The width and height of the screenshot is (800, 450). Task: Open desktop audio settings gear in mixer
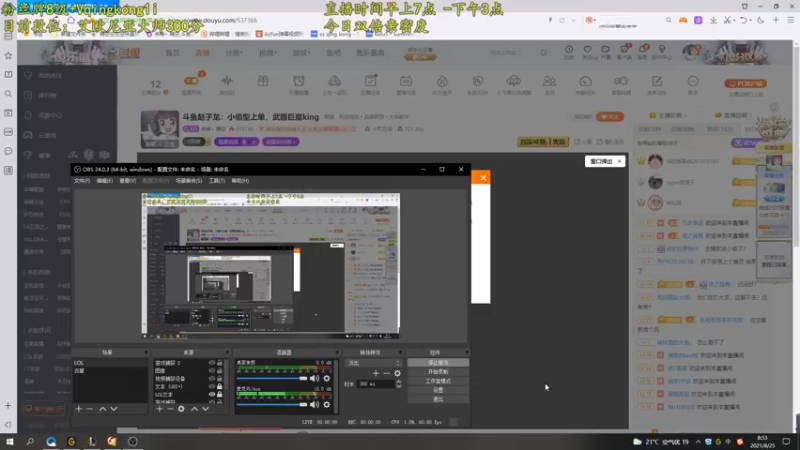(x=327, y=378)
